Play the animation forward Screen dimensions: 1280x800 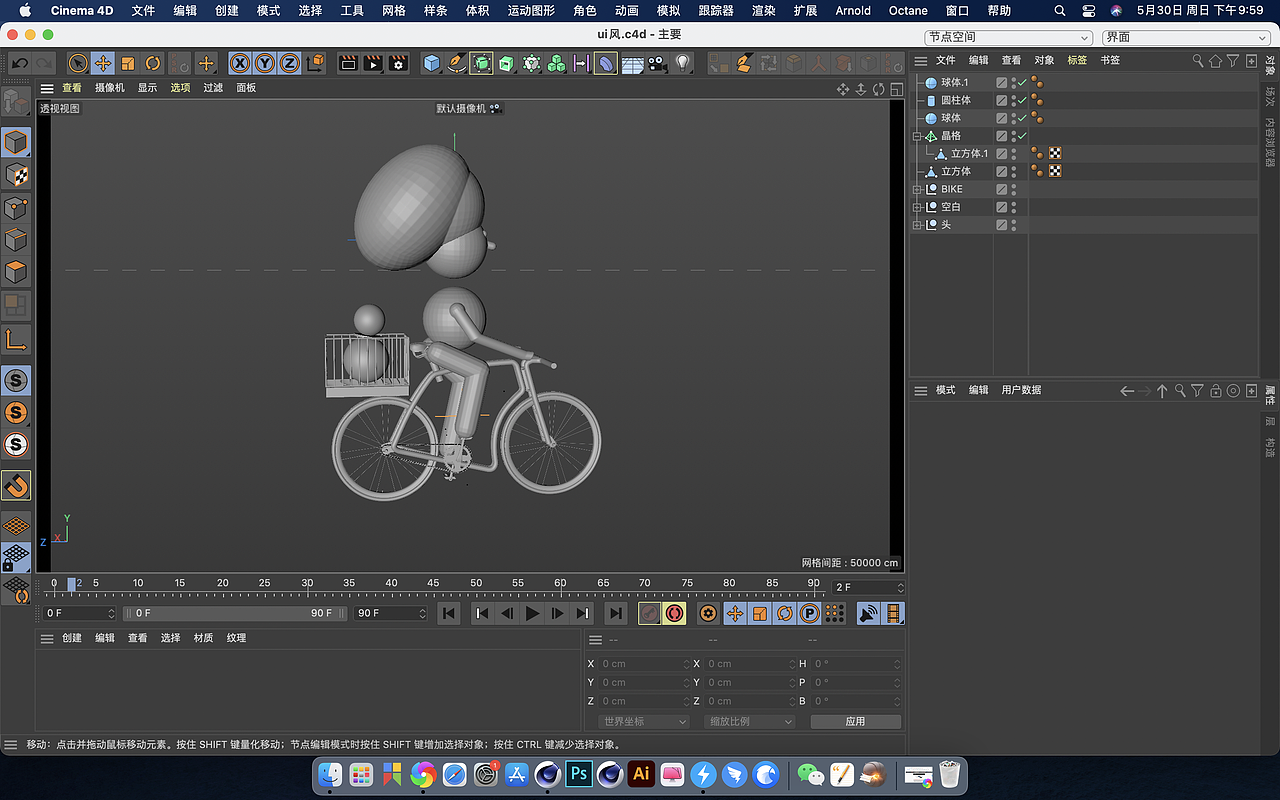[532, 613]
